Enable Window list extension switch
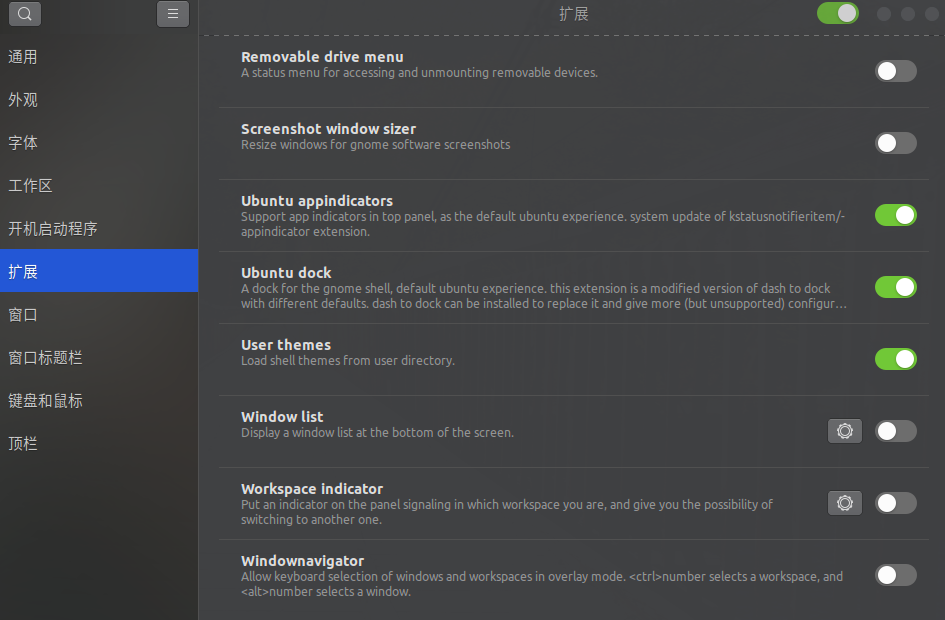The width and height of the screenshot is (945, 620). coord(896,431)
